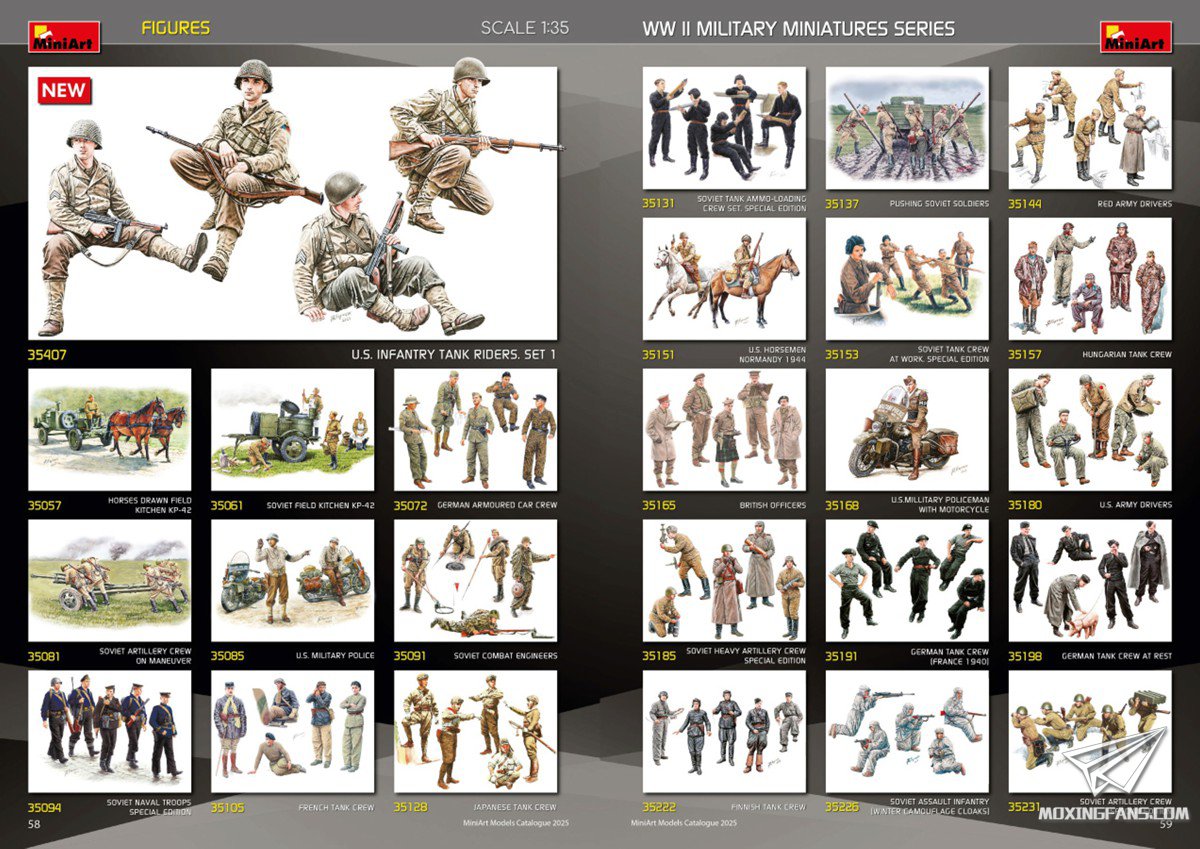Select the Soviet Assault Infantry winter cloaks thumbnail
Viewport: 1200px width, 849px height.
point(907,732)
